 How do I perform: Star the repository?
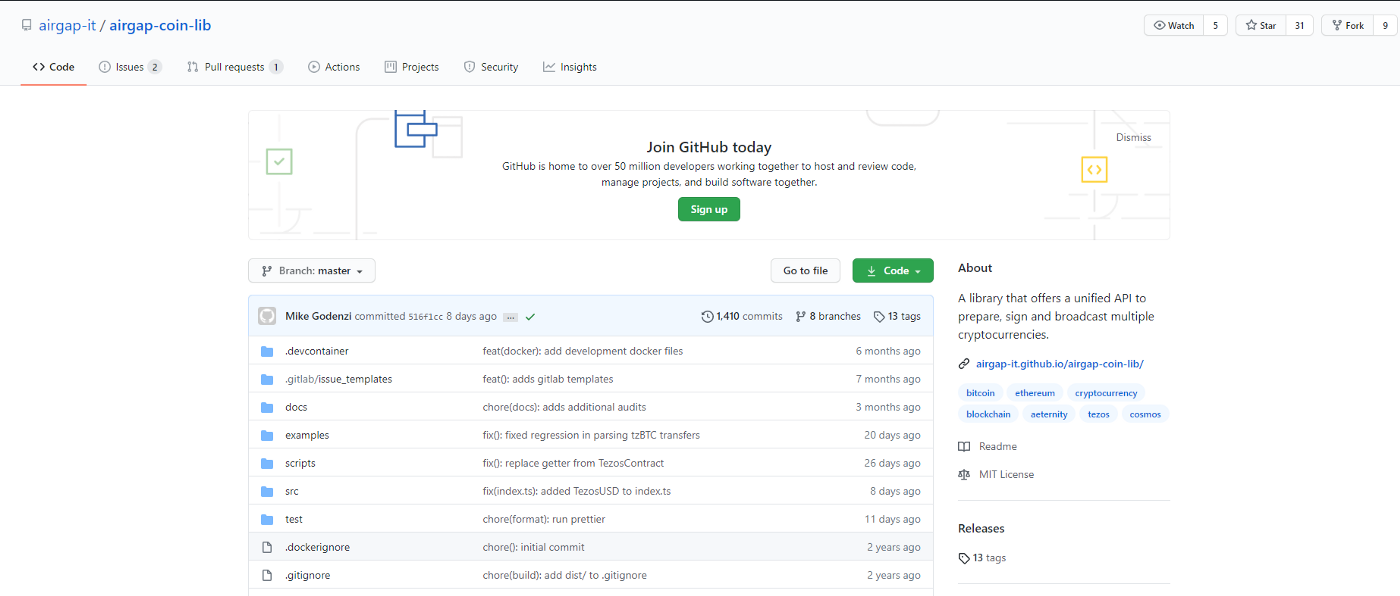(x=1260, y=26)
